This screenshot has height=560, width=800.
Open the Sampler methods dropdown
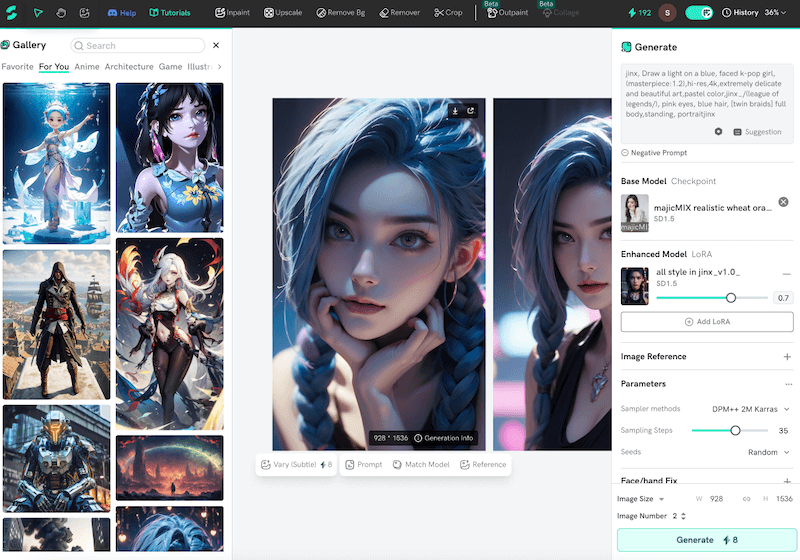(x=750, y=409)
